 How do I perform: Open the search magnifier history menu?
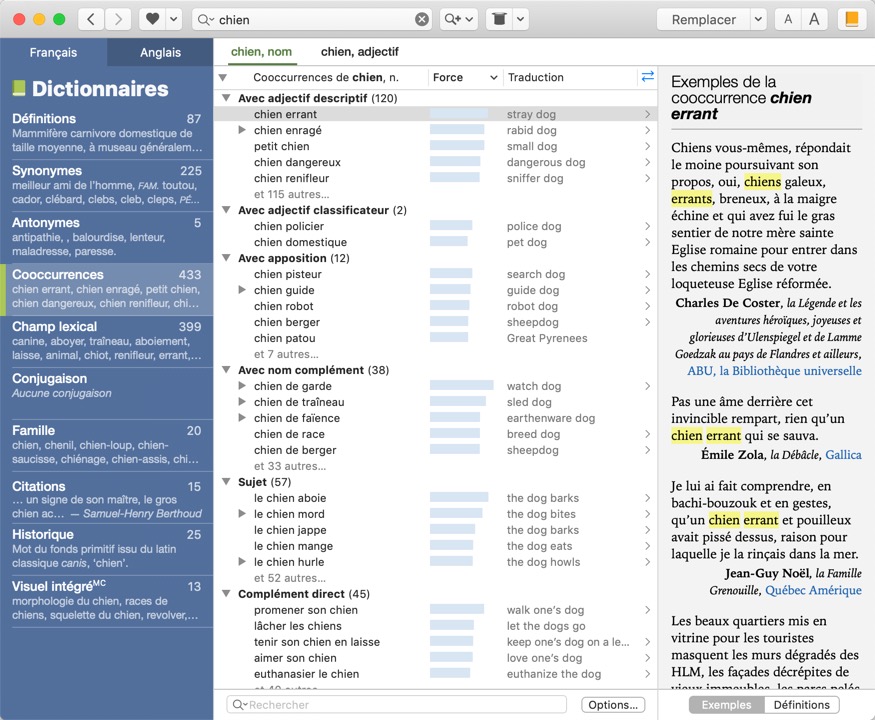pyautogui.click(x=205, y=20)
